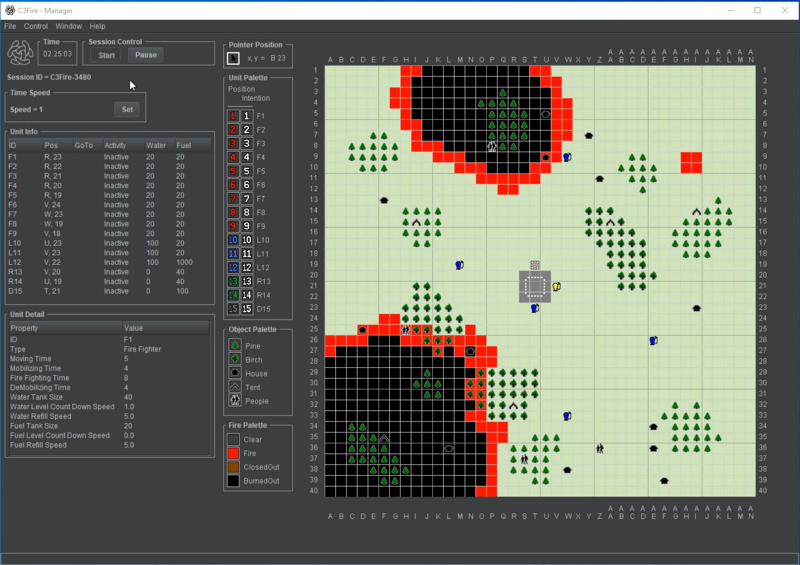This screenshot has height=565, width=800.
Task: Select blue L10 position icon in Unit Palette
Action: tap(233, 241)
